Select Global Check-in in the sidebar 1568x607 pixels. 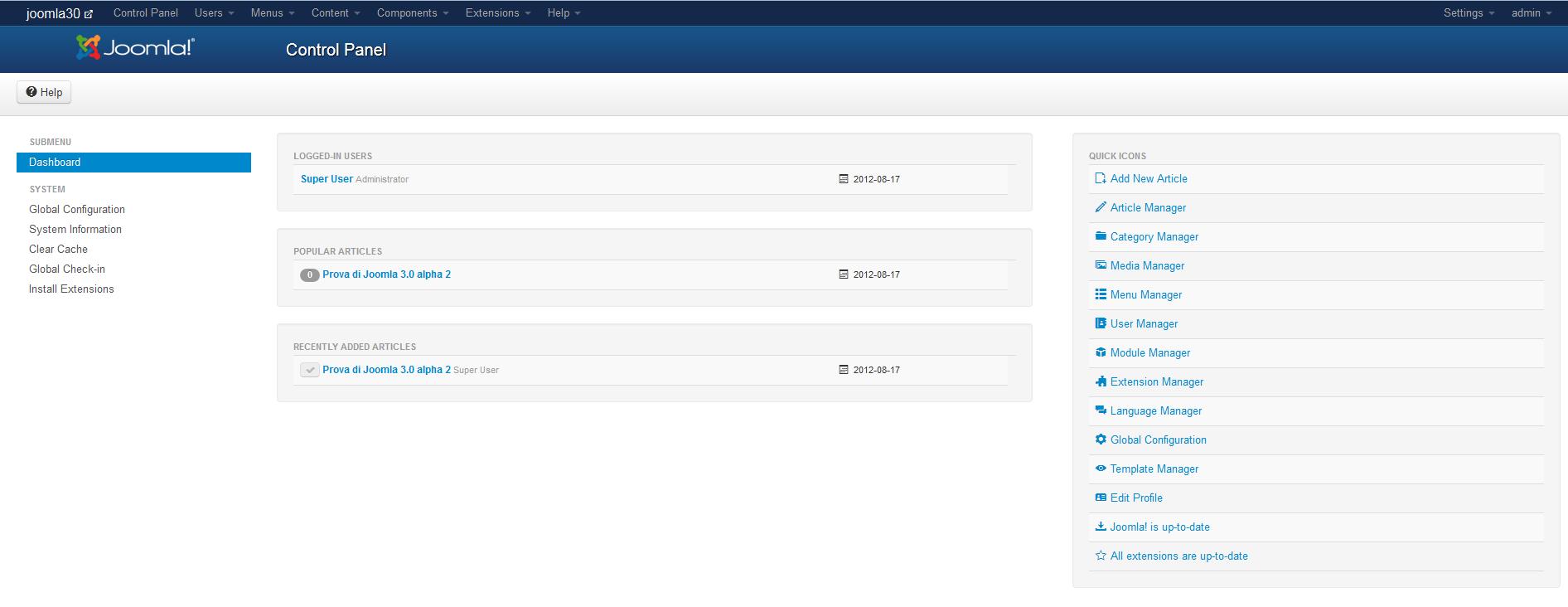(67, 270)
